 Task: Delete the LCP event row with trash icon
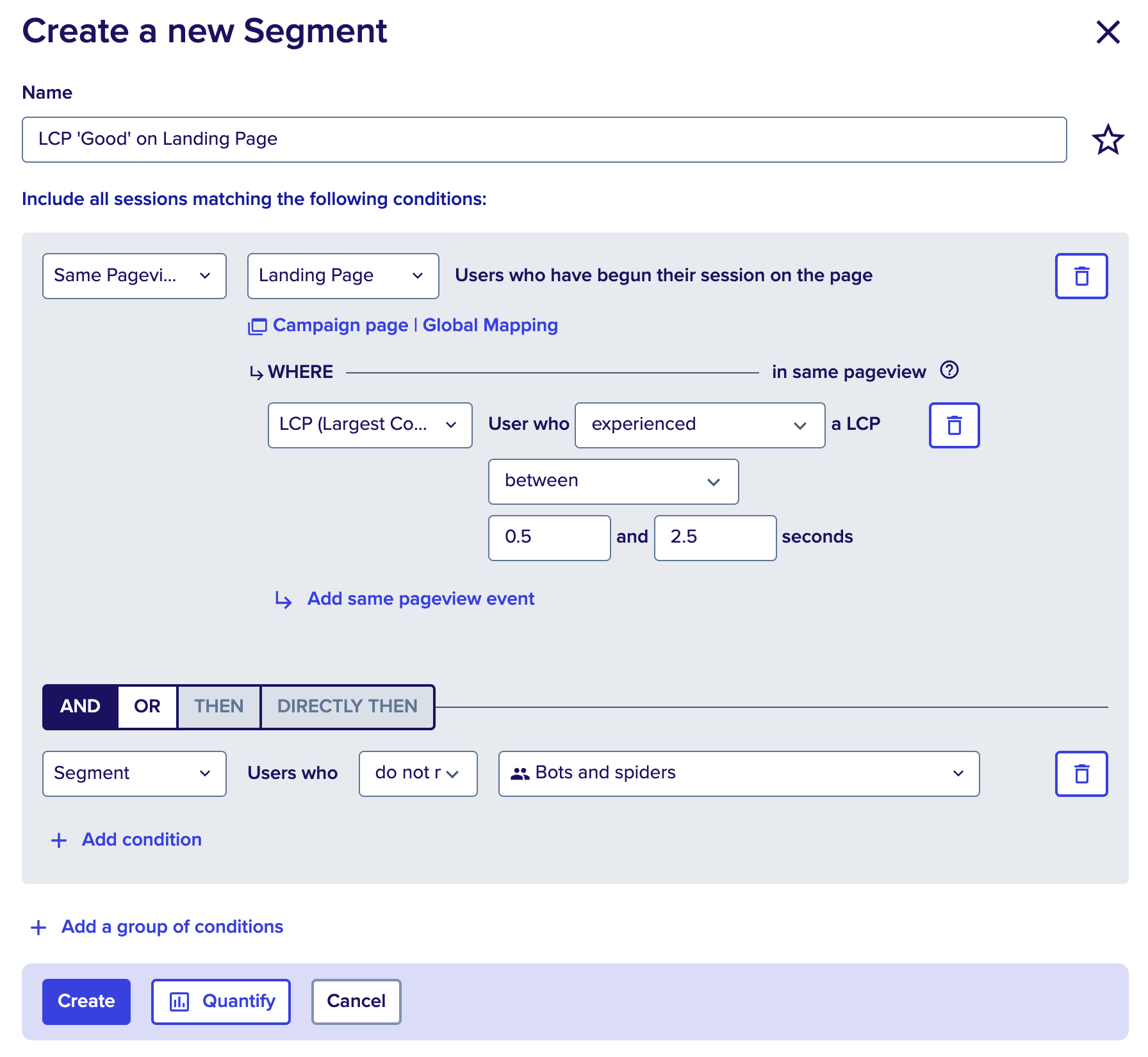click(x=954, y=425)
